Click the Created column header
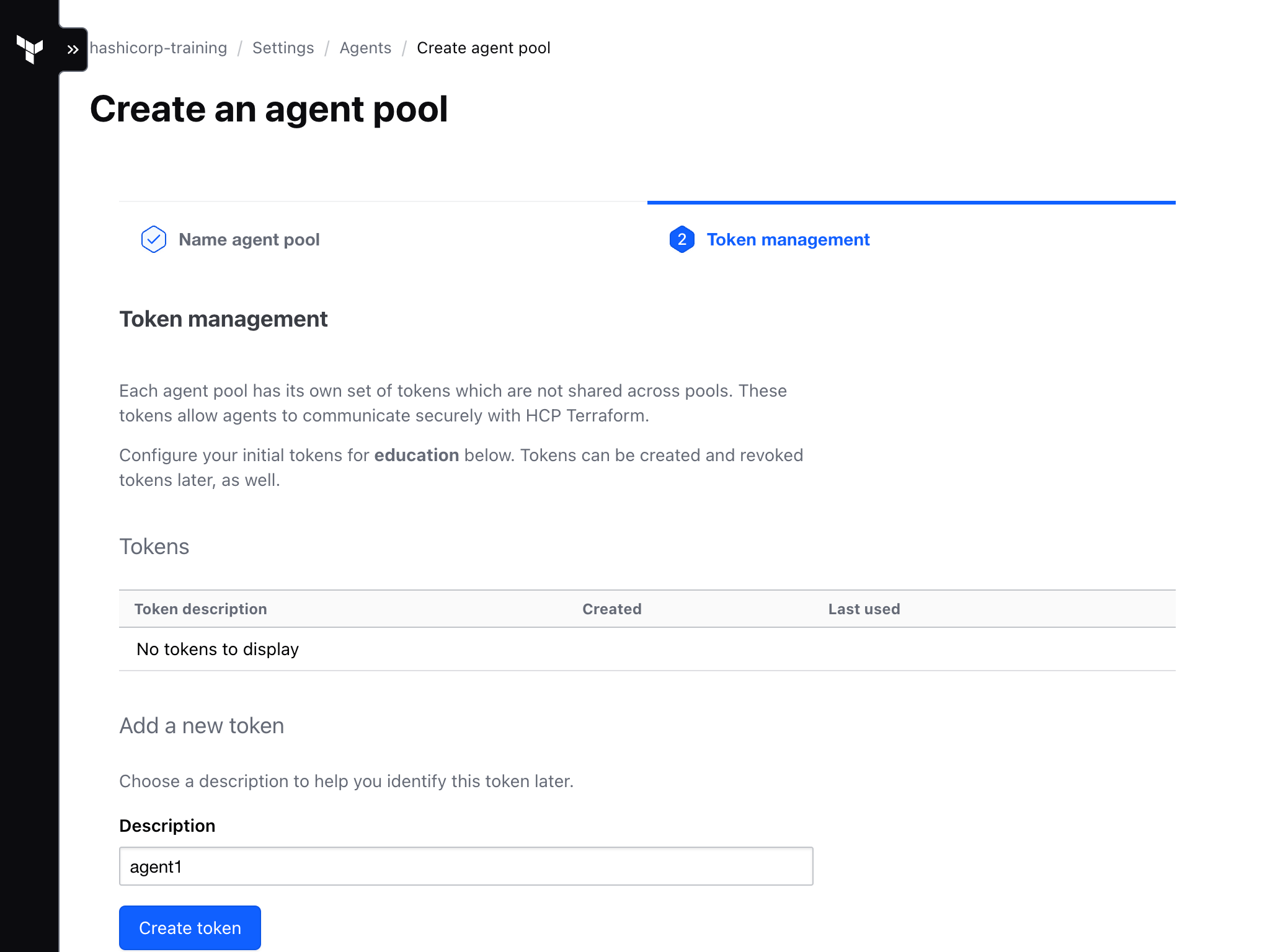Viewport: 1270px width, 952px height. point(611,609)
